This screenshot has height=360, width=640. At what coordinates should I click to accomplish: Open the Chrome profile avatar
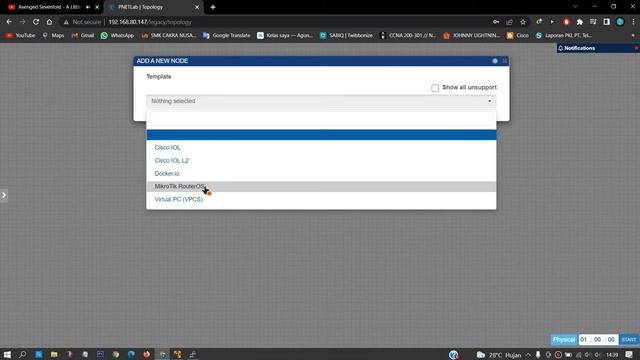click(x=620, y=22)
